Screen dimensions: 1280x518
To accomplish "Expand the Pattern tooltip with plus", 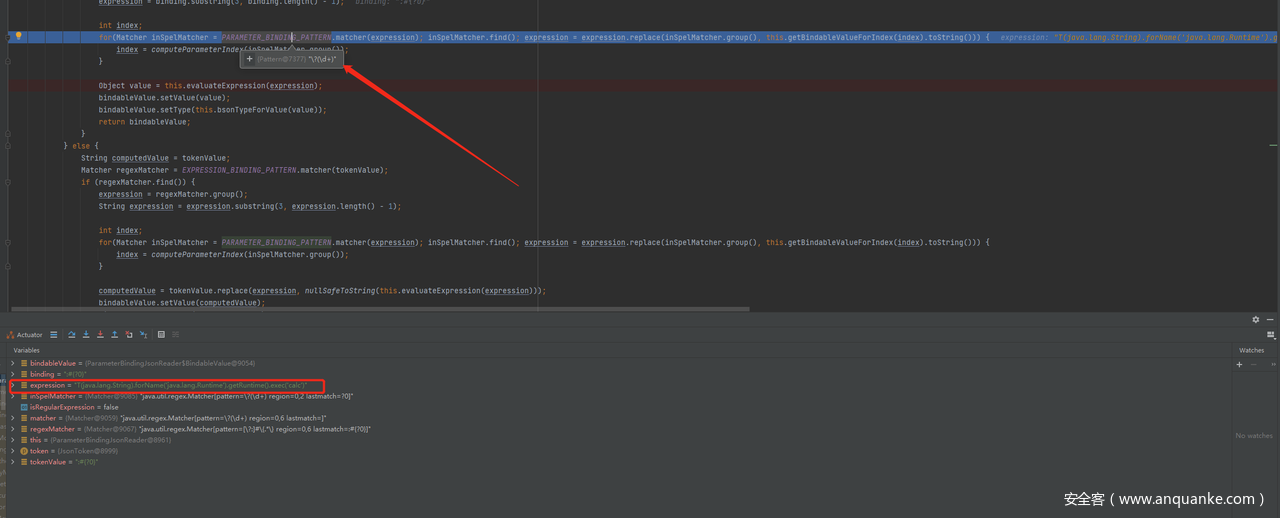I will 249,60.
